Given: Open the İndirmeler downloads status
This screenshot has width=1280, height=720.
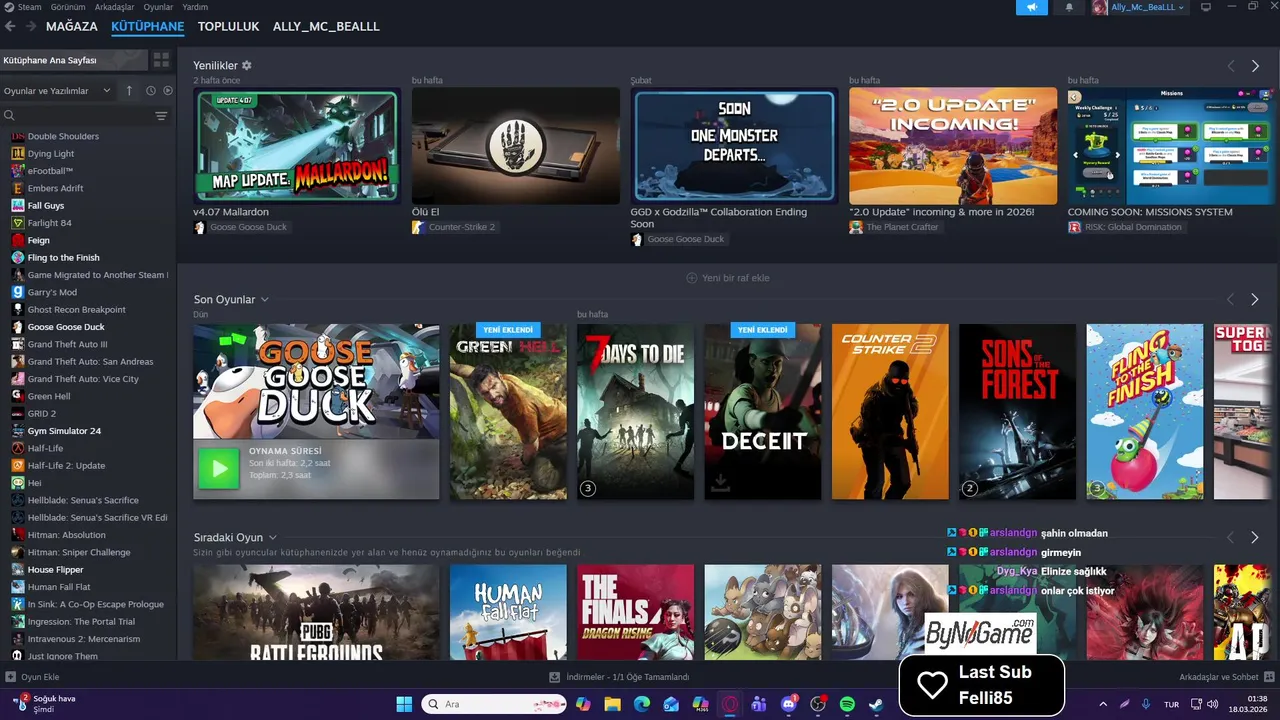Looking at the screenshot, I should [620, 677].
